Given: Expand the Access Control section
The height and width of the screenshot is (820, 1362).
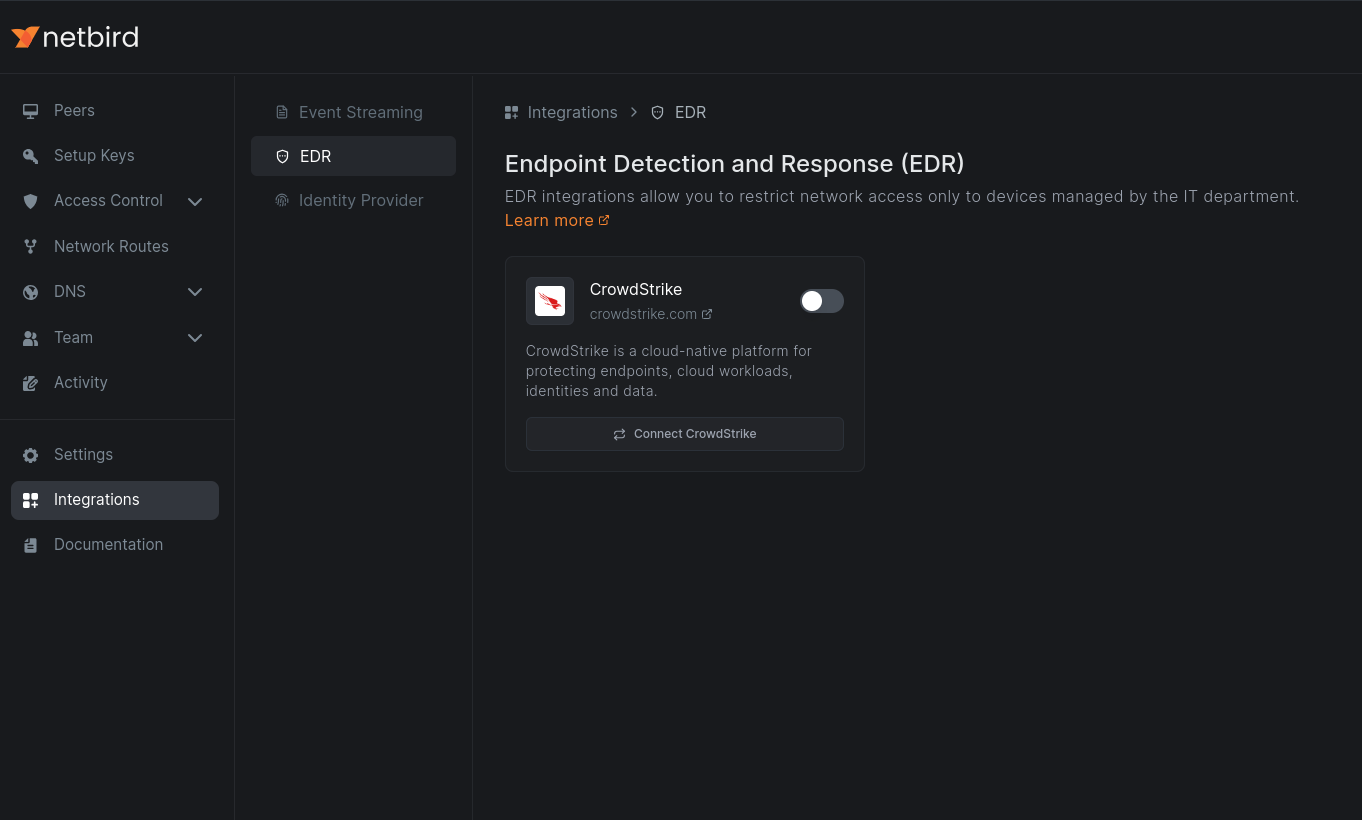Looking at the screenshot, I should tap(195, 201).
